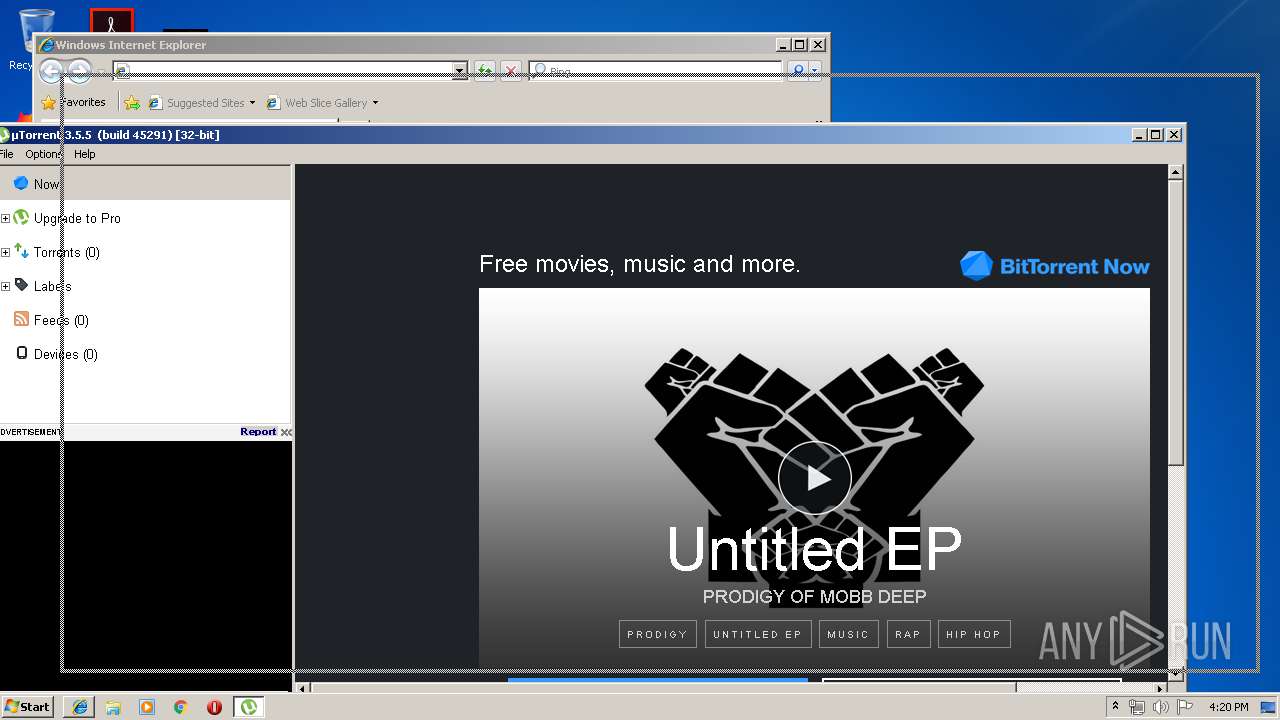Image resolution: width=1280 pixels, height=720 pixels.
Task: Open the uTorrent Help menu
Action: coord(85,154)
